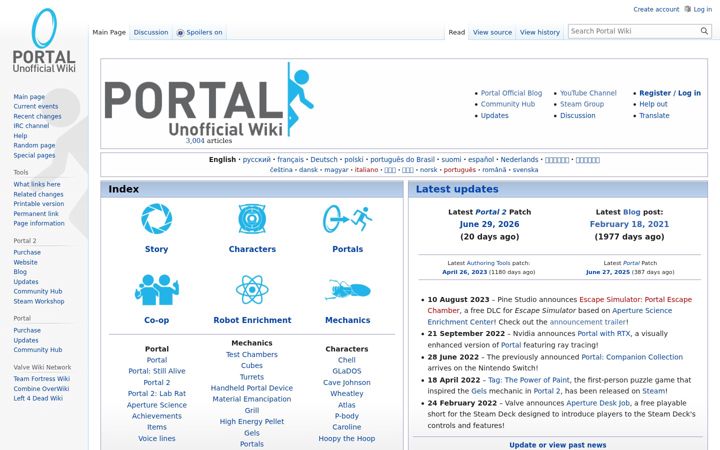
Task: Open Portal Official Blog link
Action: [x=512, y=93]
